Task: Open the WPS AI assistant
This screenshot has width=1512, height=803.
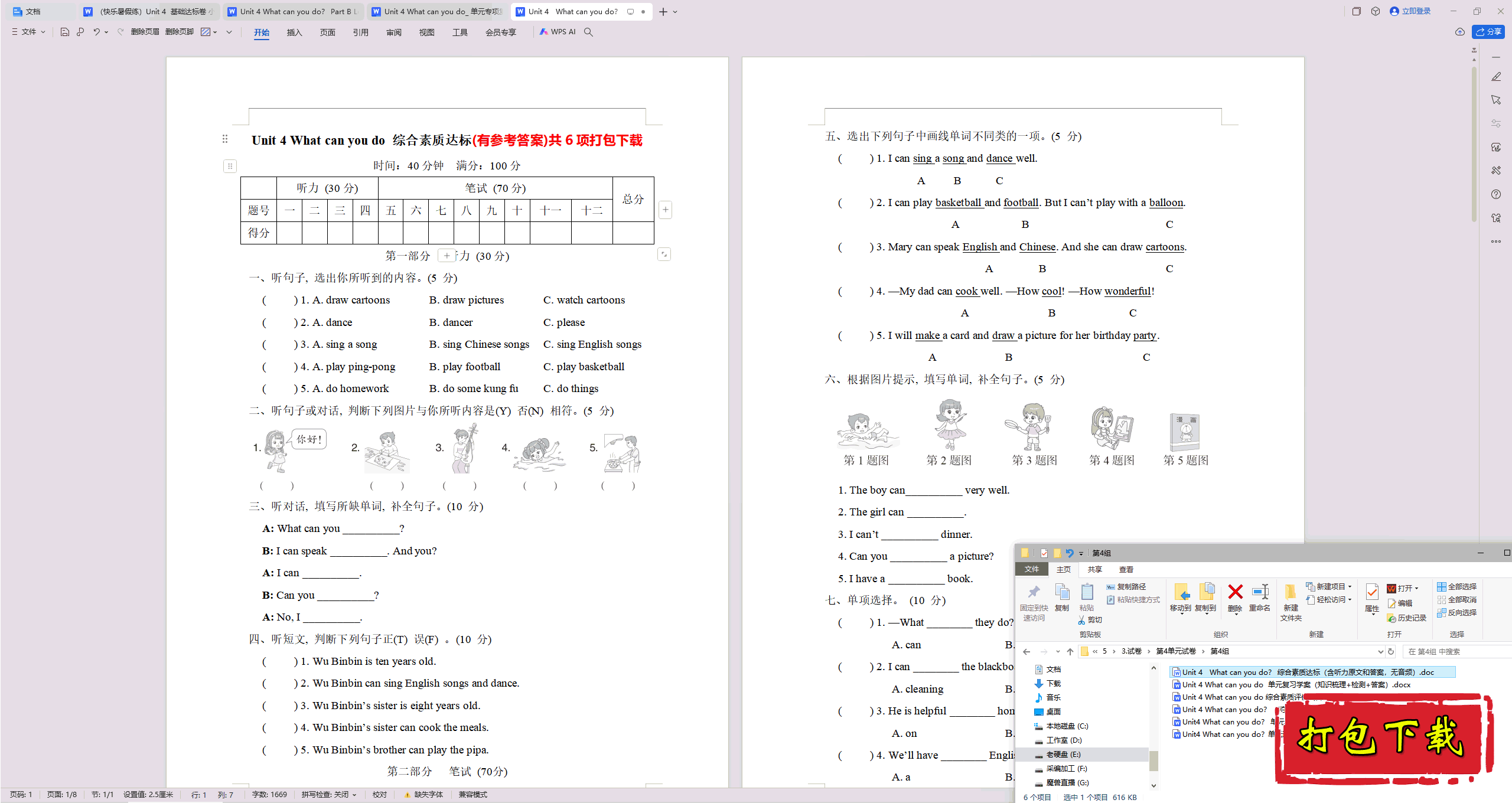Action: [x=558, y=32]
